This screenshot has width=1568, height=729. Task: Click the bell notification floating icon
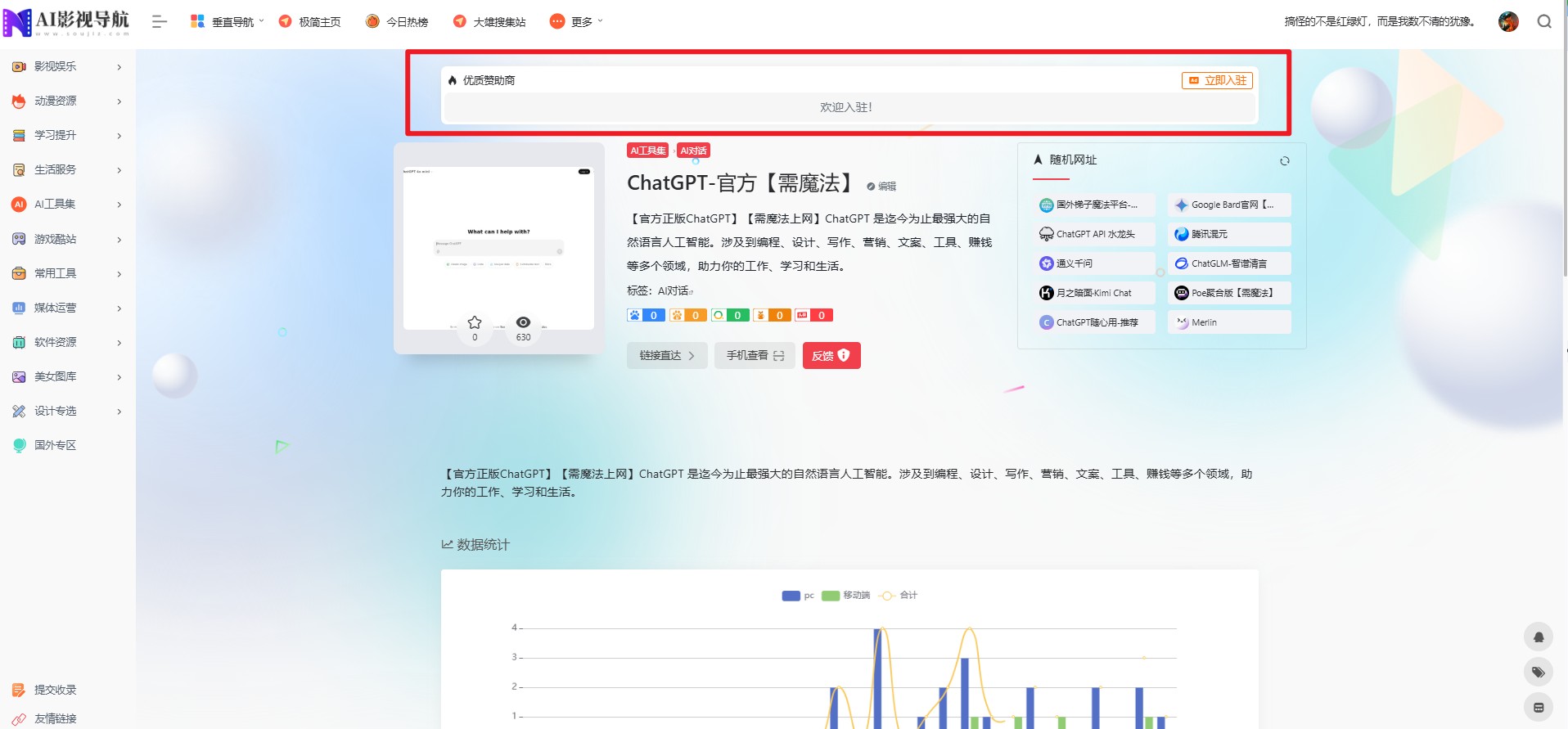click(x=1538, y=637)
